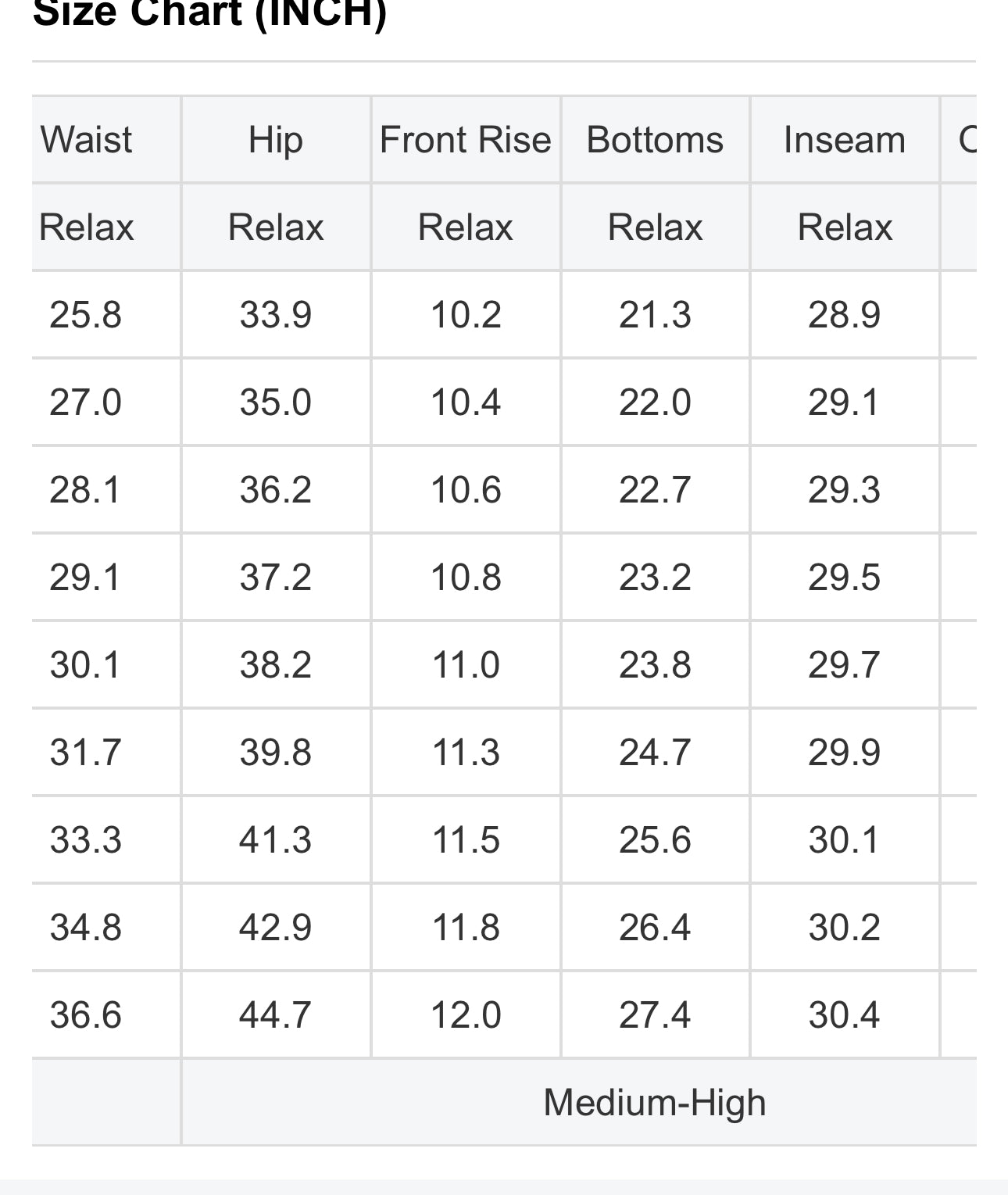The width and height of the screenshot is (1008, 1195).
Task: Click the Bottoms column header
Action: pos(655,140)
